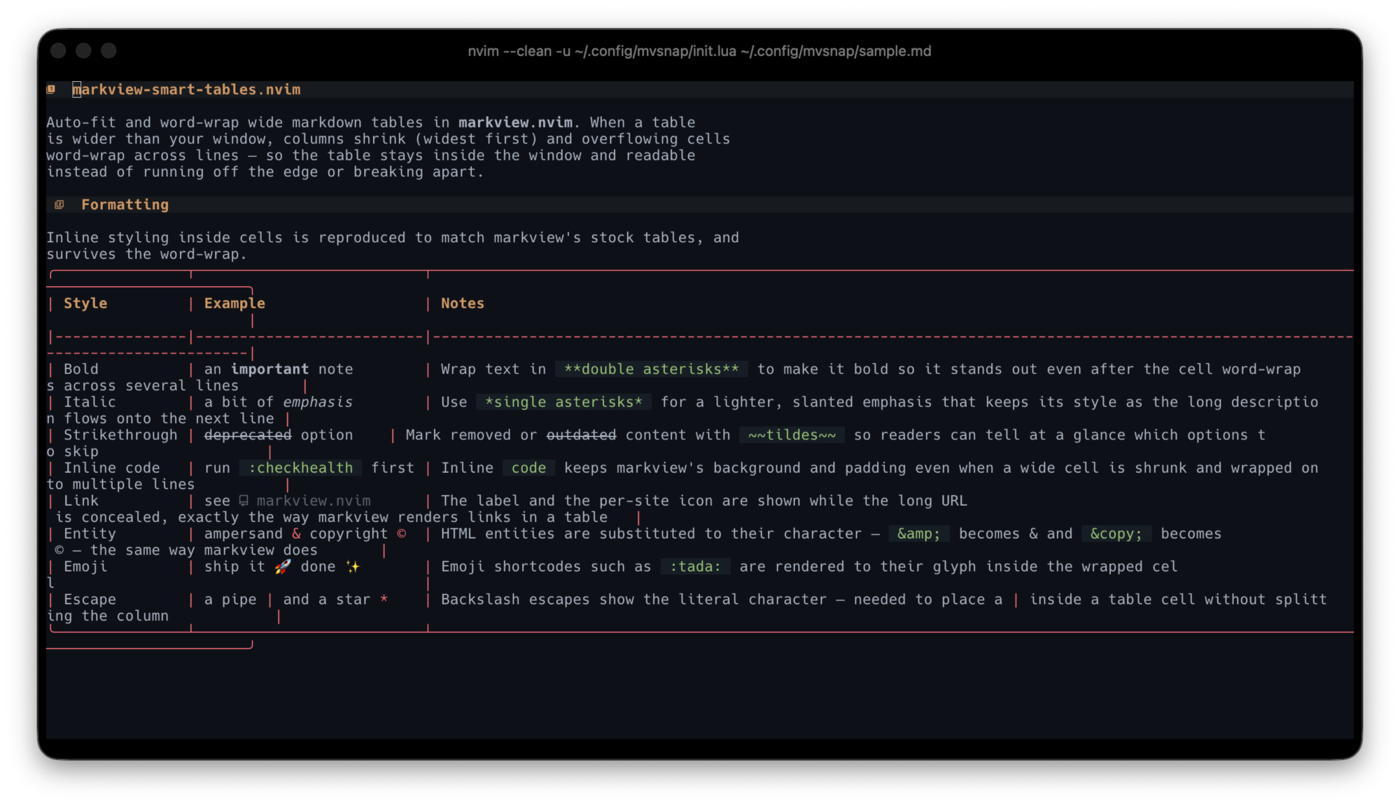The height and width of the screenshot is (806, 1400).
Task: Click the "code" span in the Inline code notes
Action: tap(529, 468)
